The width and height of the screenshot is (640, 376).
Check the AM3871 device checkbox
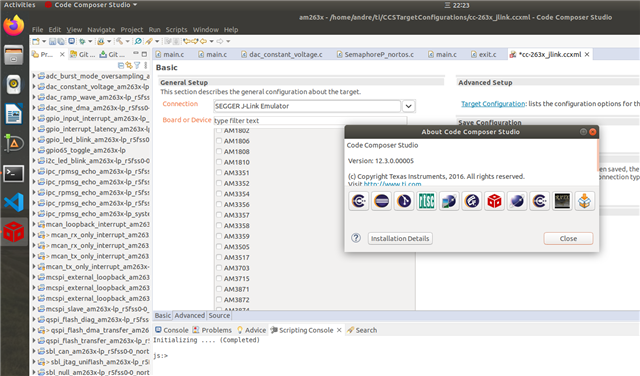tap(219, 289)
